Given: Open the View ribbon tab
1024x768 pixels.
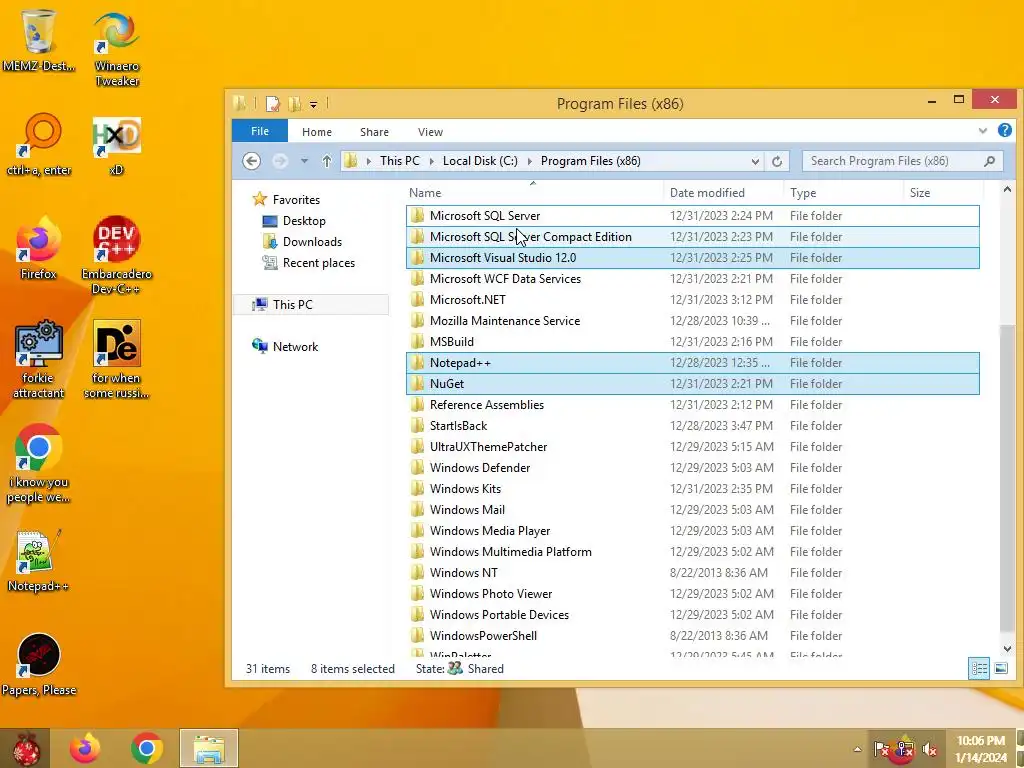Looking at the screenshot, I should (x=430, y=132).
